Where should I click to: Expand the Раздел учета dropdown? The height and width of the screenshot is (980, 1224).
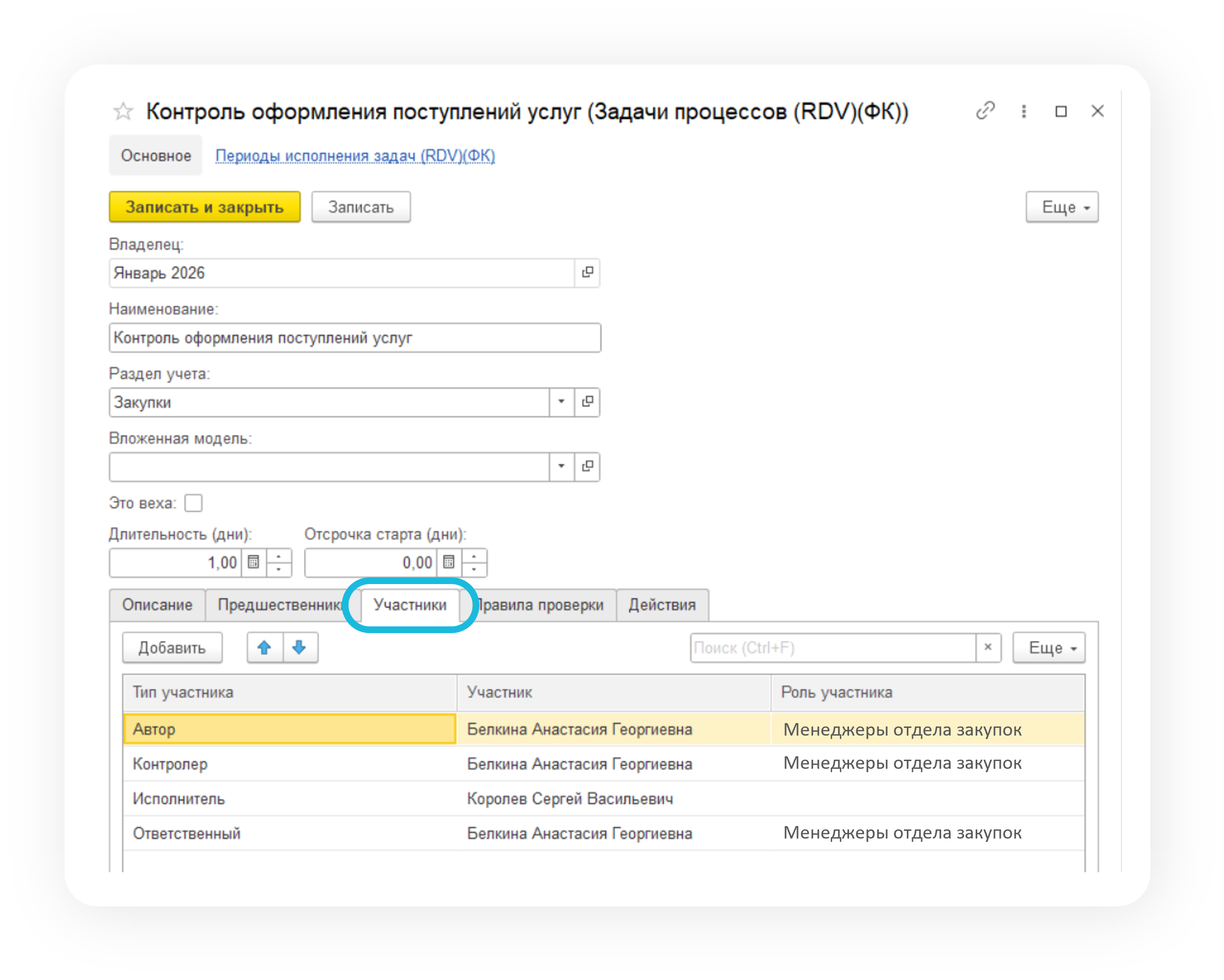tap(561, 402)
